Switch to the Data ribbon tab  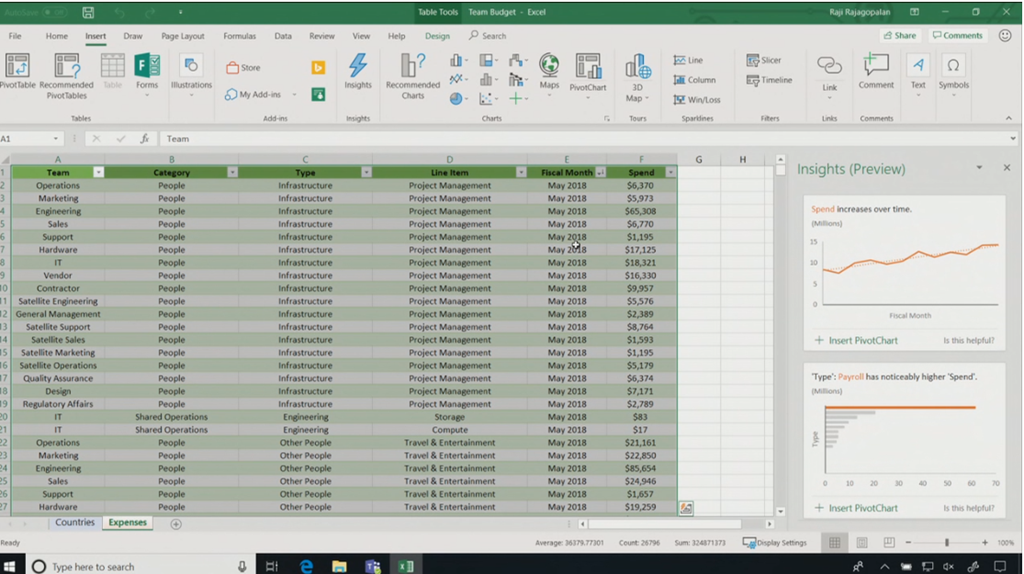pyautogui.click(x=283, y=36)
